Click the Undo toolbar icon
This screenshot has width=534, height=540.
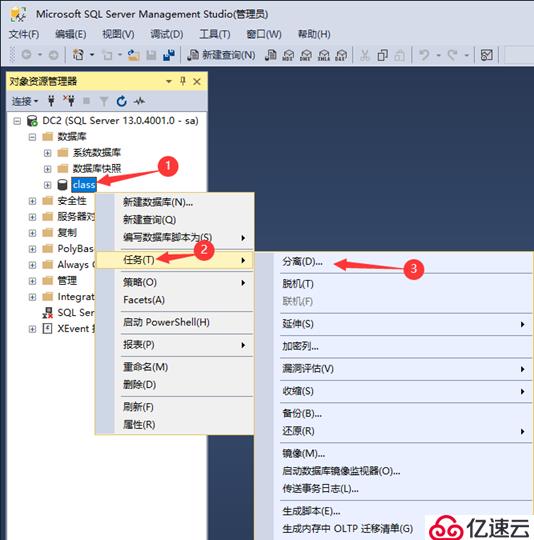pyautogui.click(x=424, y=55)
